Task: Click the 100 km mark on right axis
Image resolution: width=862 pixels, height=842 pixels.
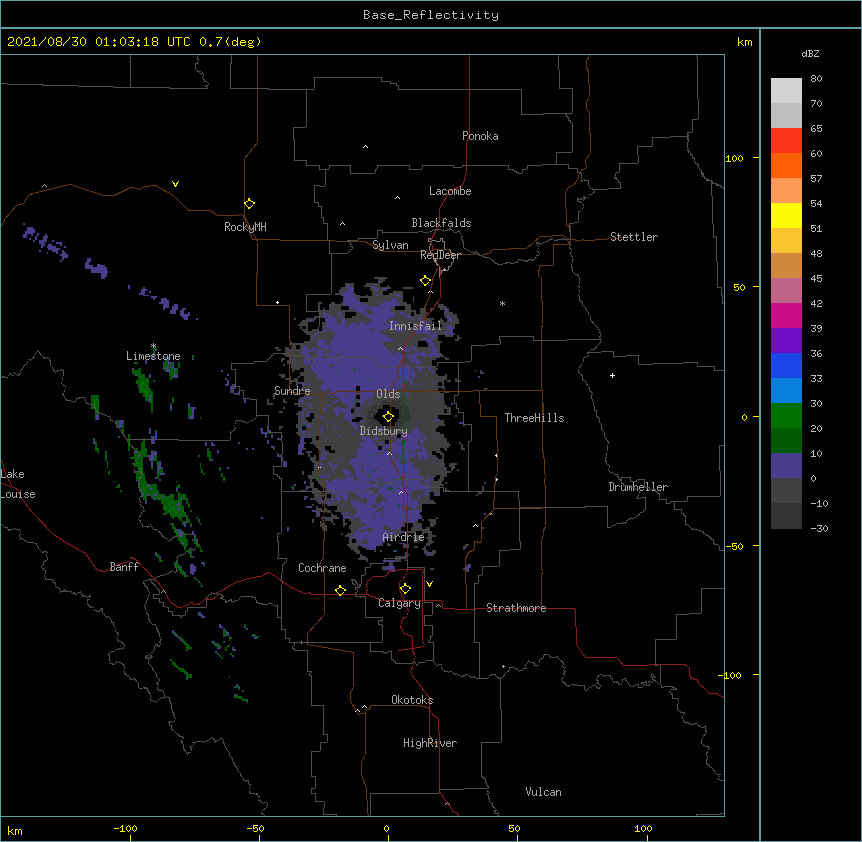Action: click(x=734, y=158)
